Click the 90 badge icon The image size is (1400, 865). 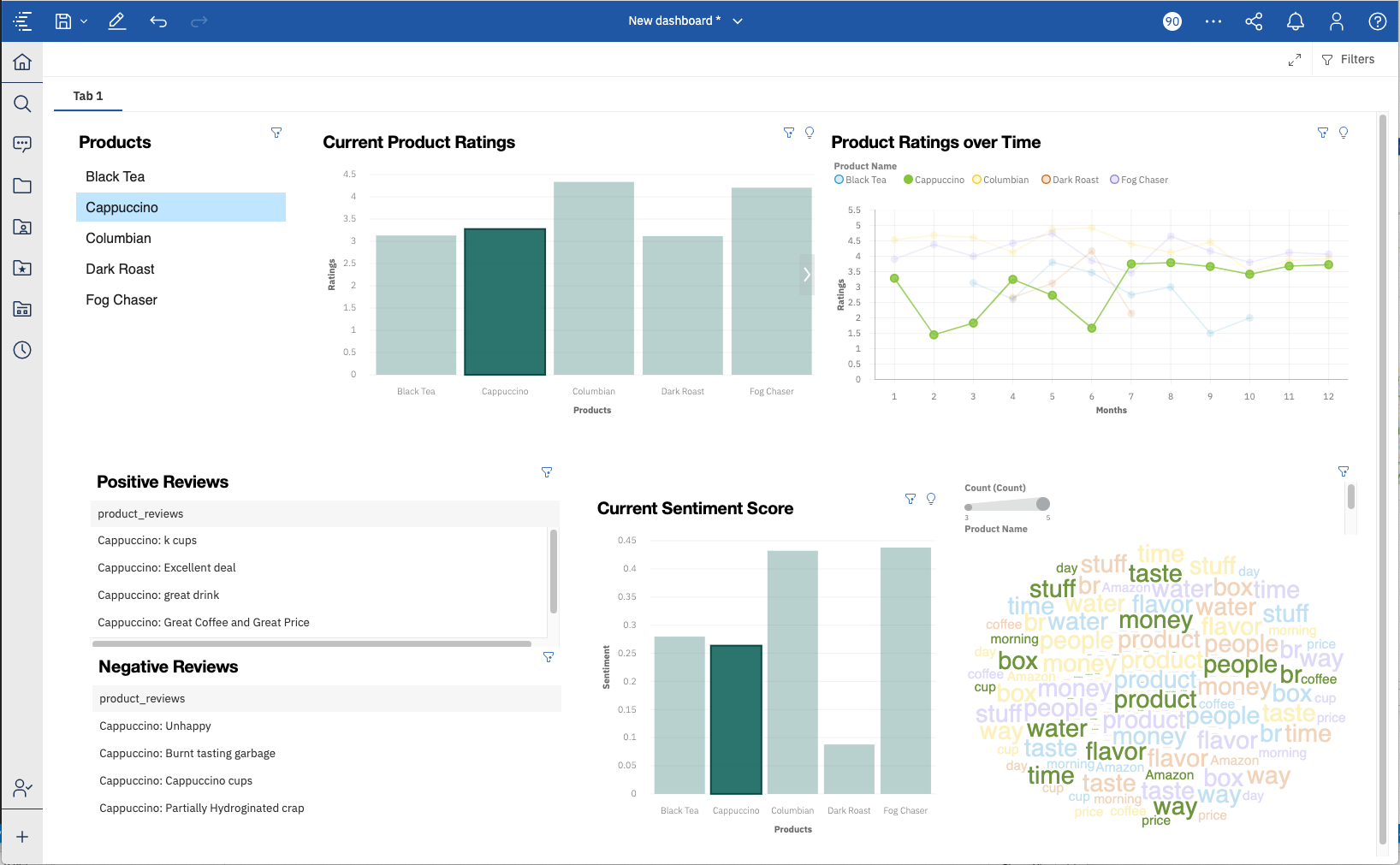[x=1172, y=21]
